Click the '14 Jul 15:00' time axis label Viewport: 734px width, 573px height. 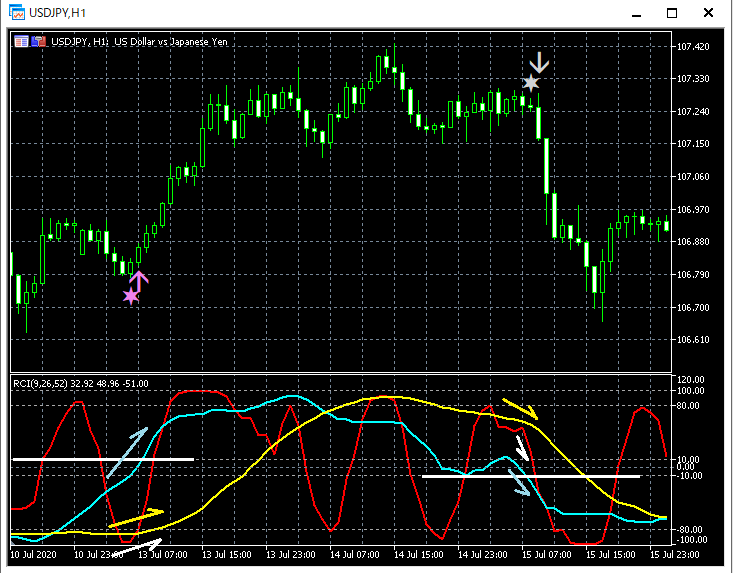tap(418, 555)
